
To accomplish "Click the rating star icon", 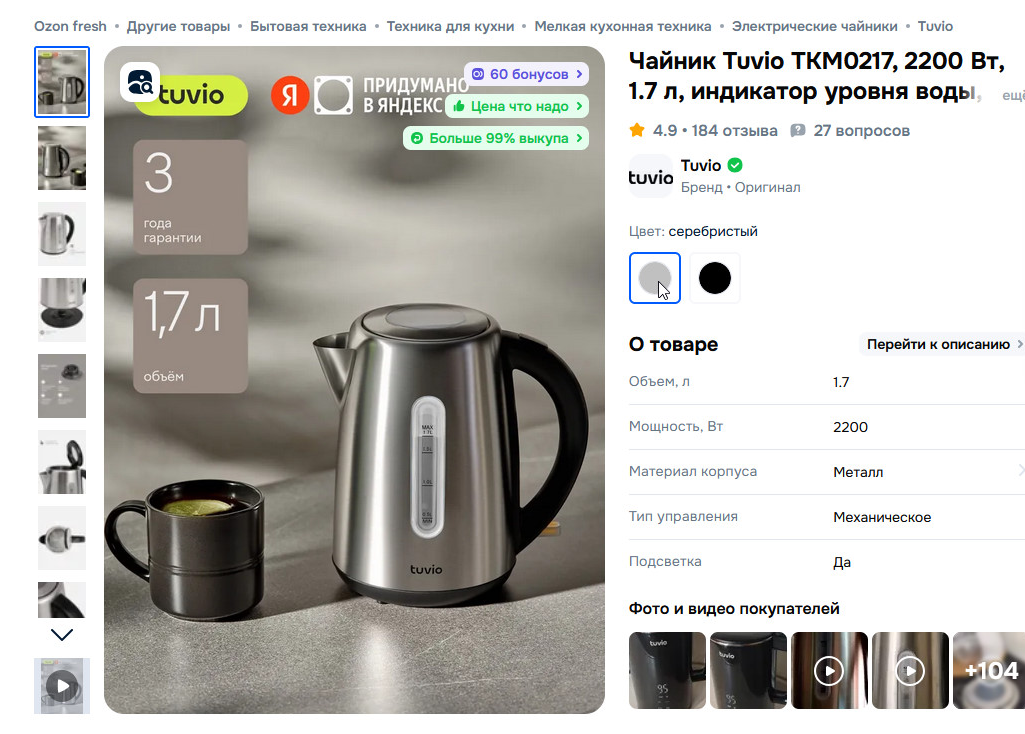I will coord(637,130).
